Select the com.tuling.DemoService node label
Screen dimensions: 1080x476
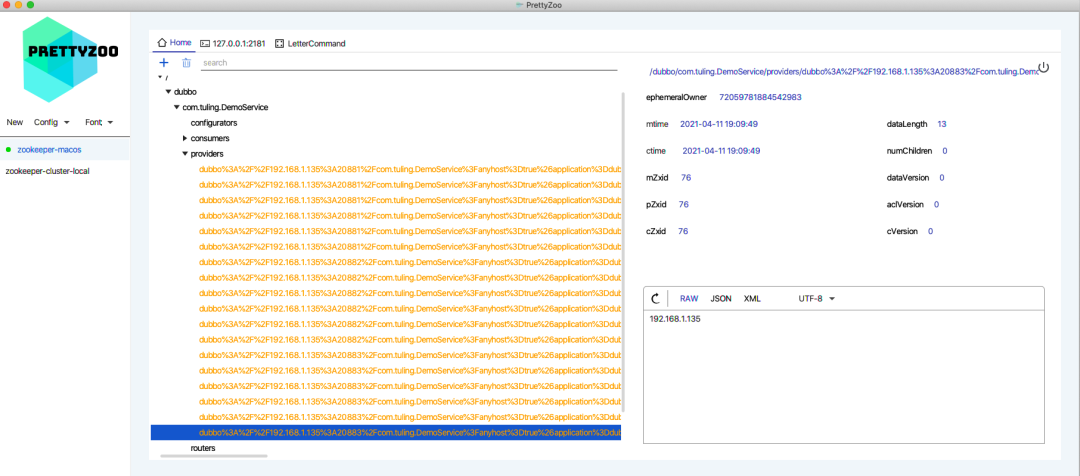[x=225, y=107]
